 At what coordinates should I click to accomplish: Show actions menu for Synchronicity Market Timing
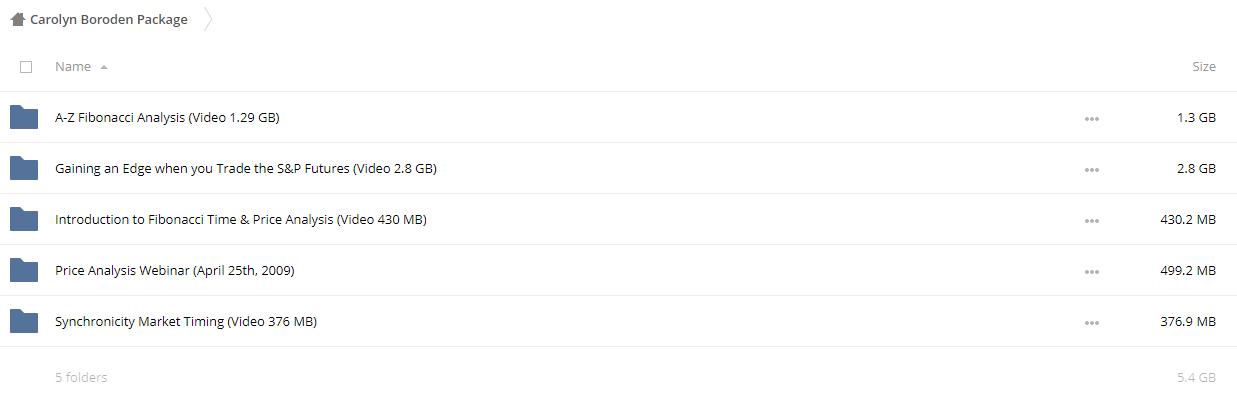(1091, 322)
